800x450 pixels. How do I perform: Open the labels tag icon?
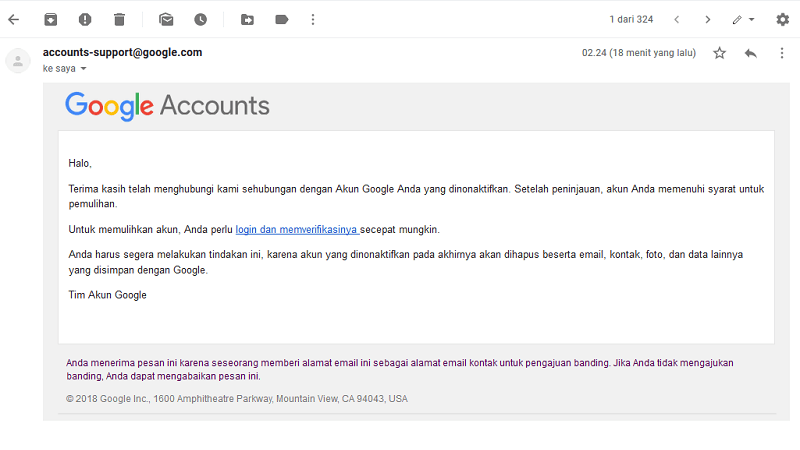point(282,20)
